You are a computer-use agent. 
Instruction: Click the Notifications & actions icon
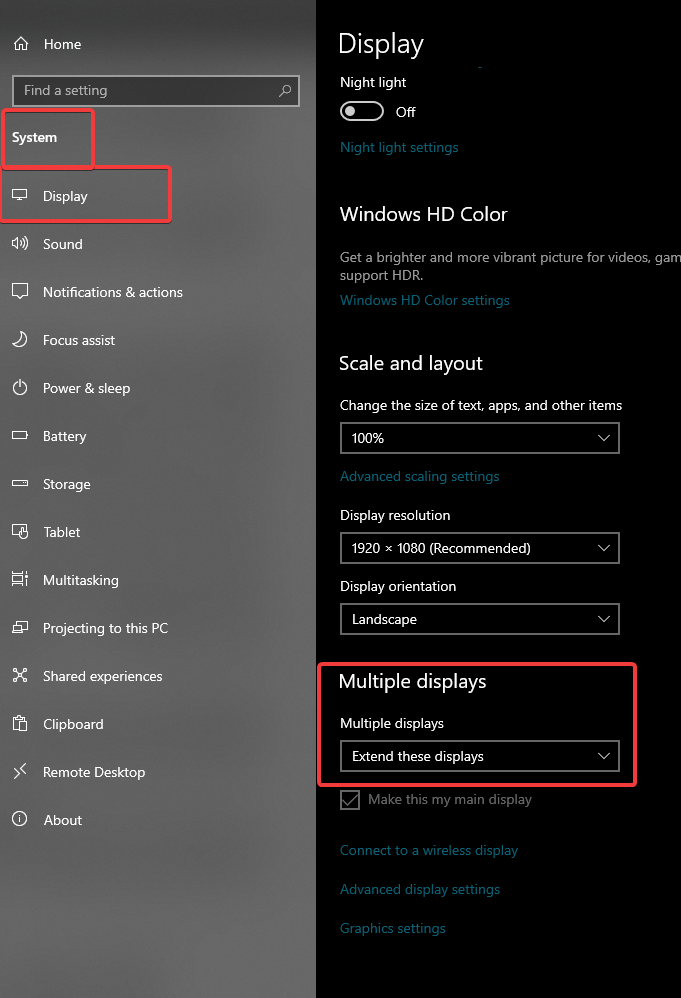(20, 292)
